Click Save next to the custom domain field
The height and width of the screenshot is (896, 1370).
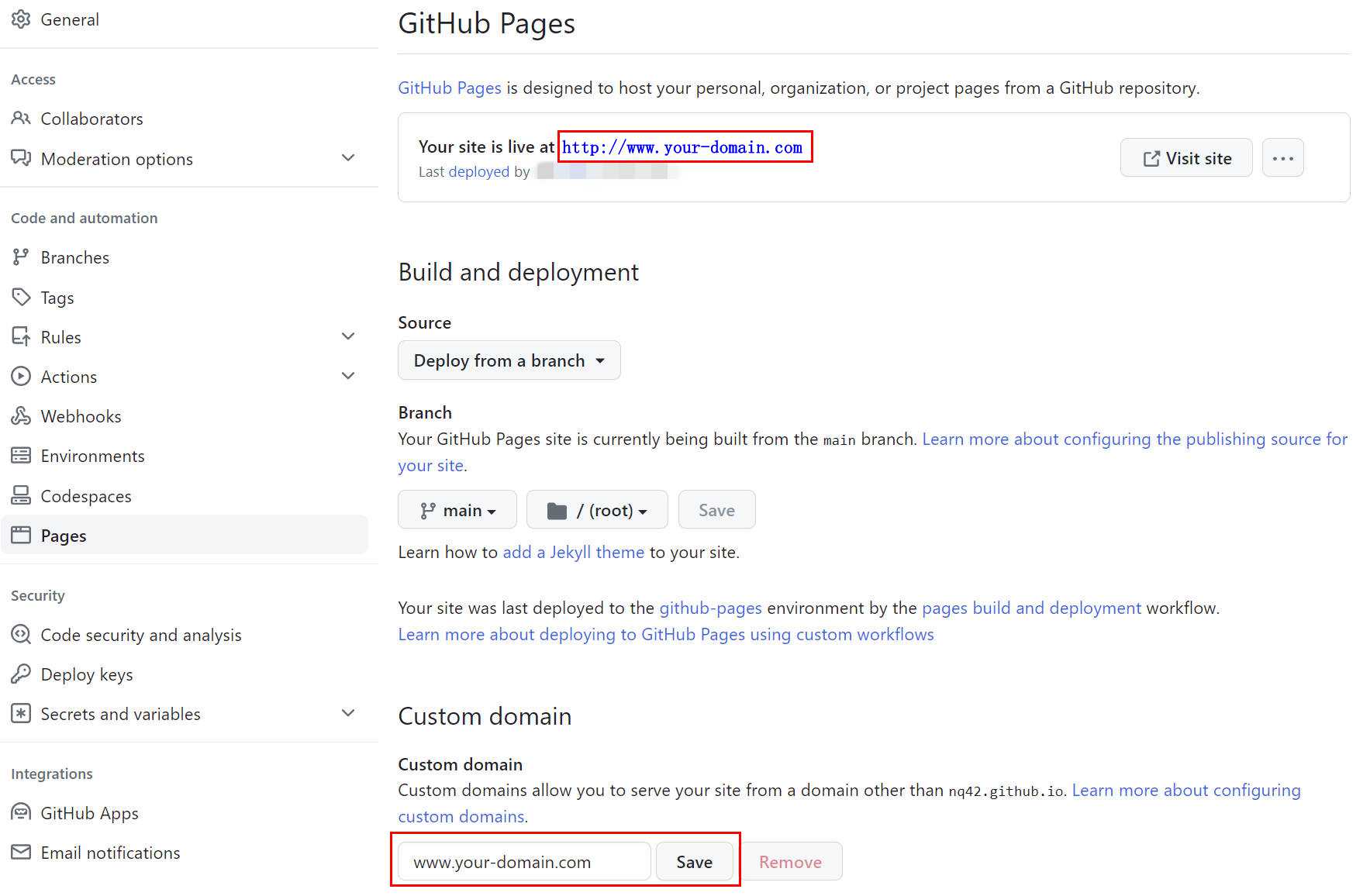[x=694, y=862]
